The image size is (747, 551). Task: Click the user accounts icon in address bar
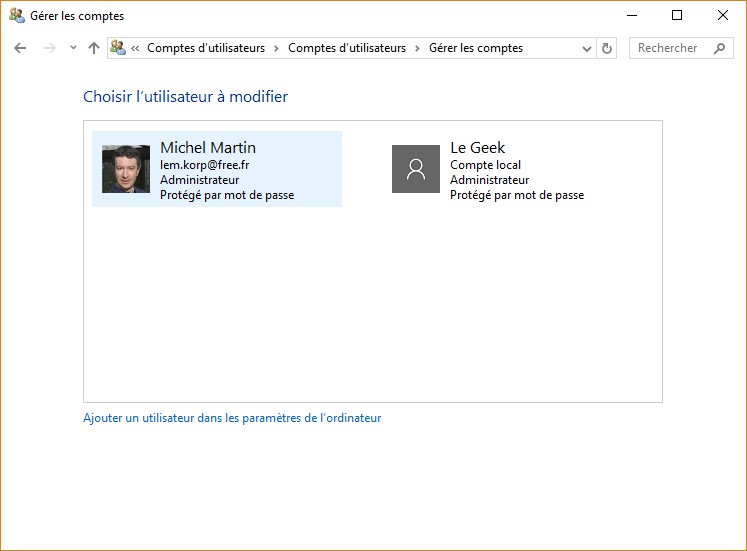(118, 48)
